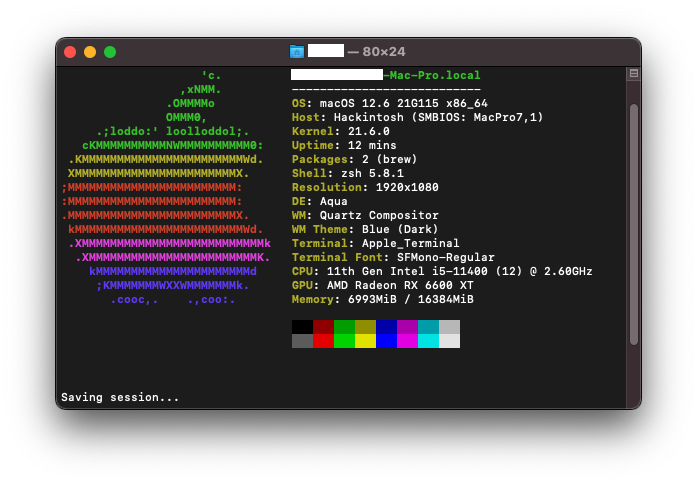Click the dark gray bottom-row color block
The width and height of the screenshot is (697, 483).
(302, 341)
